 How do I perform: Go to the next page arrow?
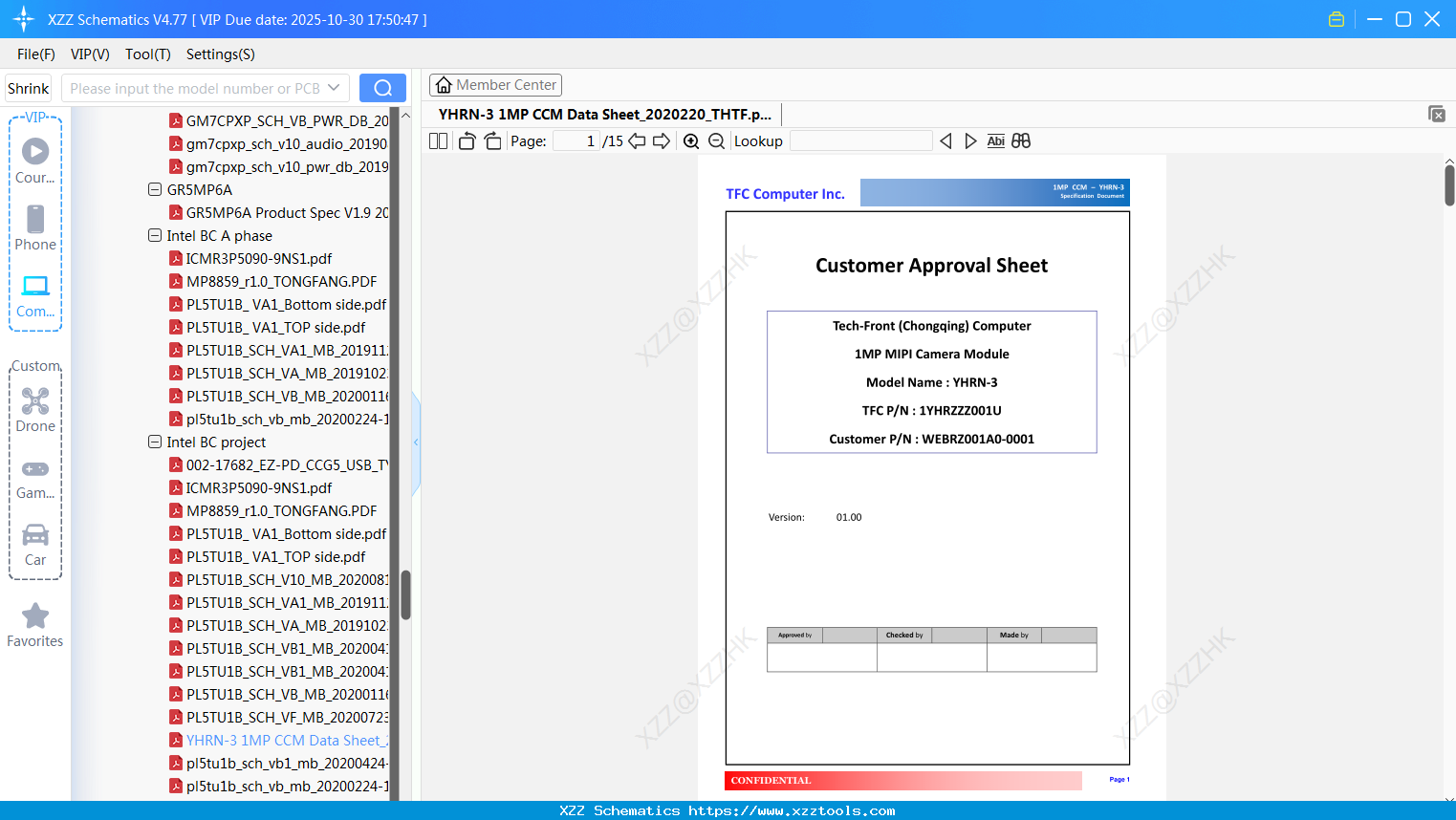pos(662,141)
